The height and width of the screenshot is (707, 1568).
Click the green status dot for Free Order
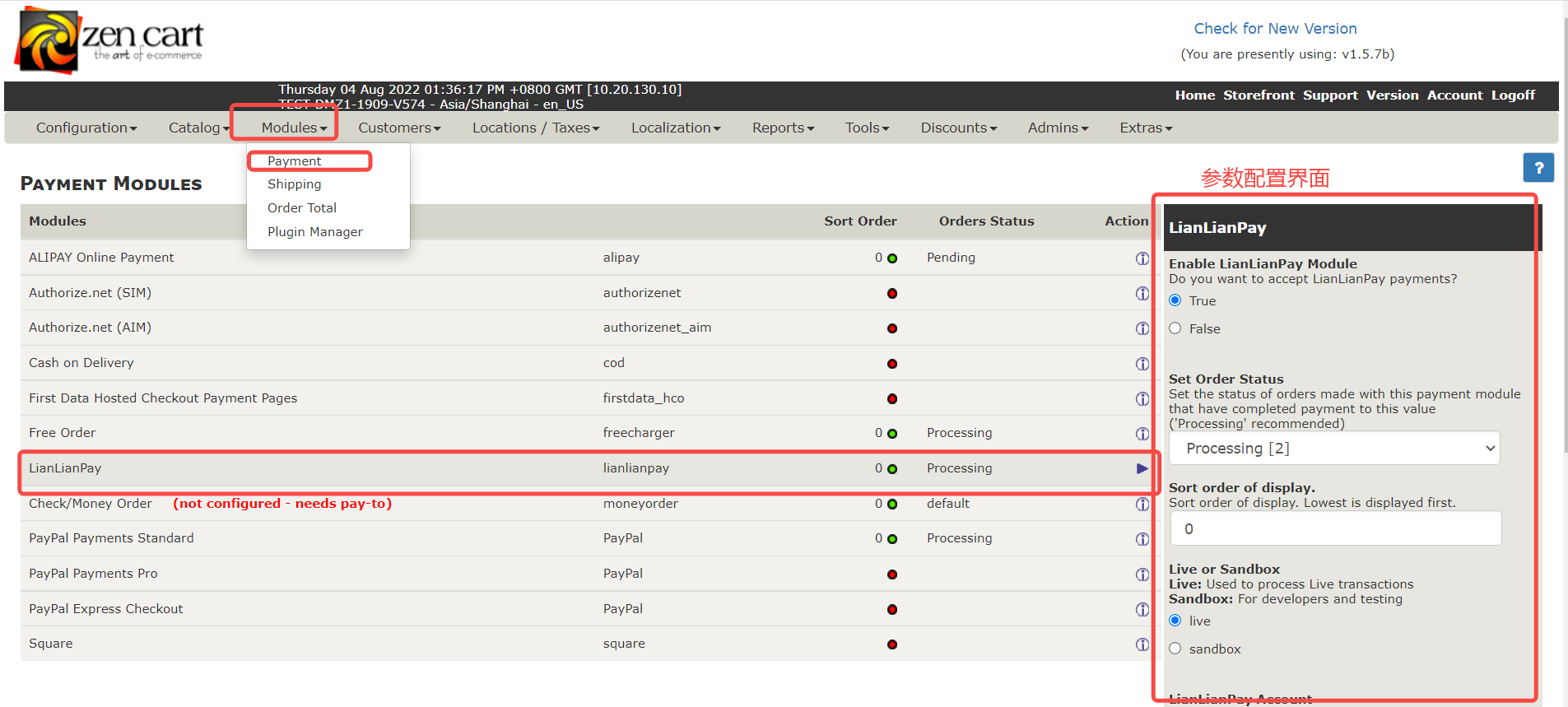[x=892, y=434]
